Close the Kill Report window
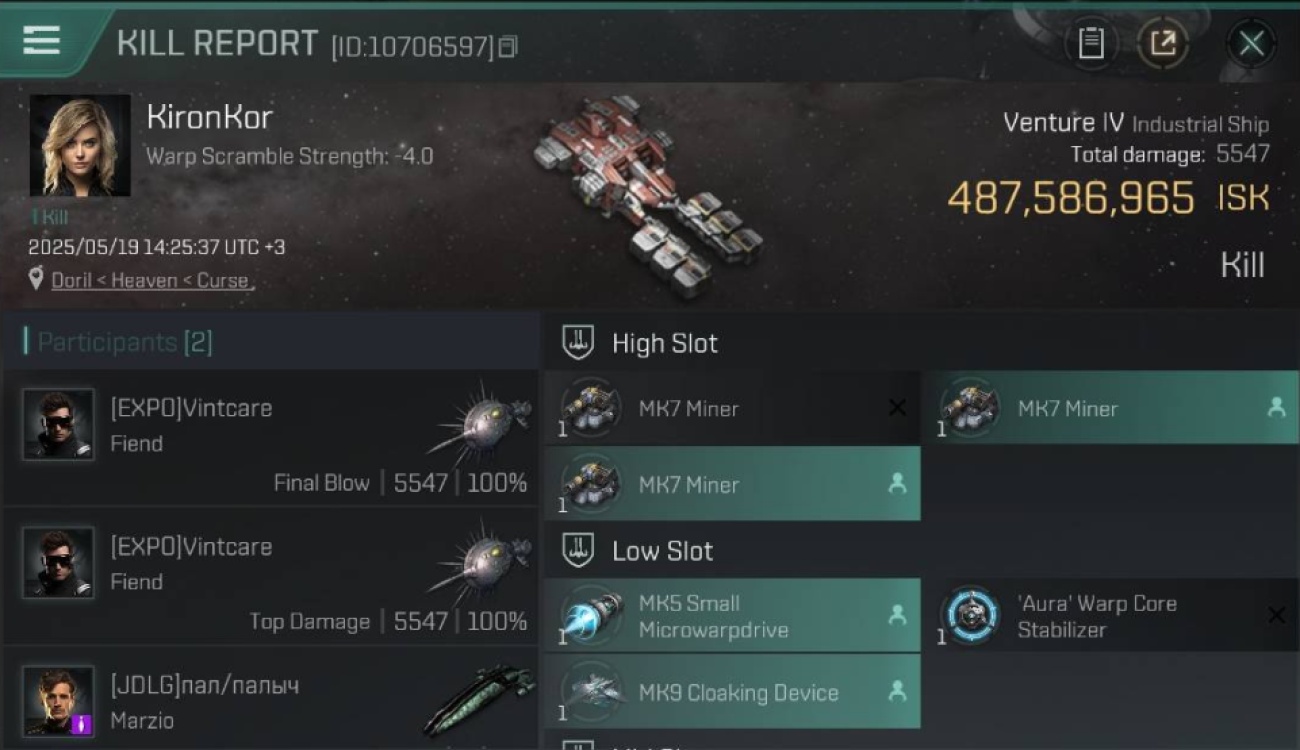The image size is (1300, 750). (x=1251, y=43)
